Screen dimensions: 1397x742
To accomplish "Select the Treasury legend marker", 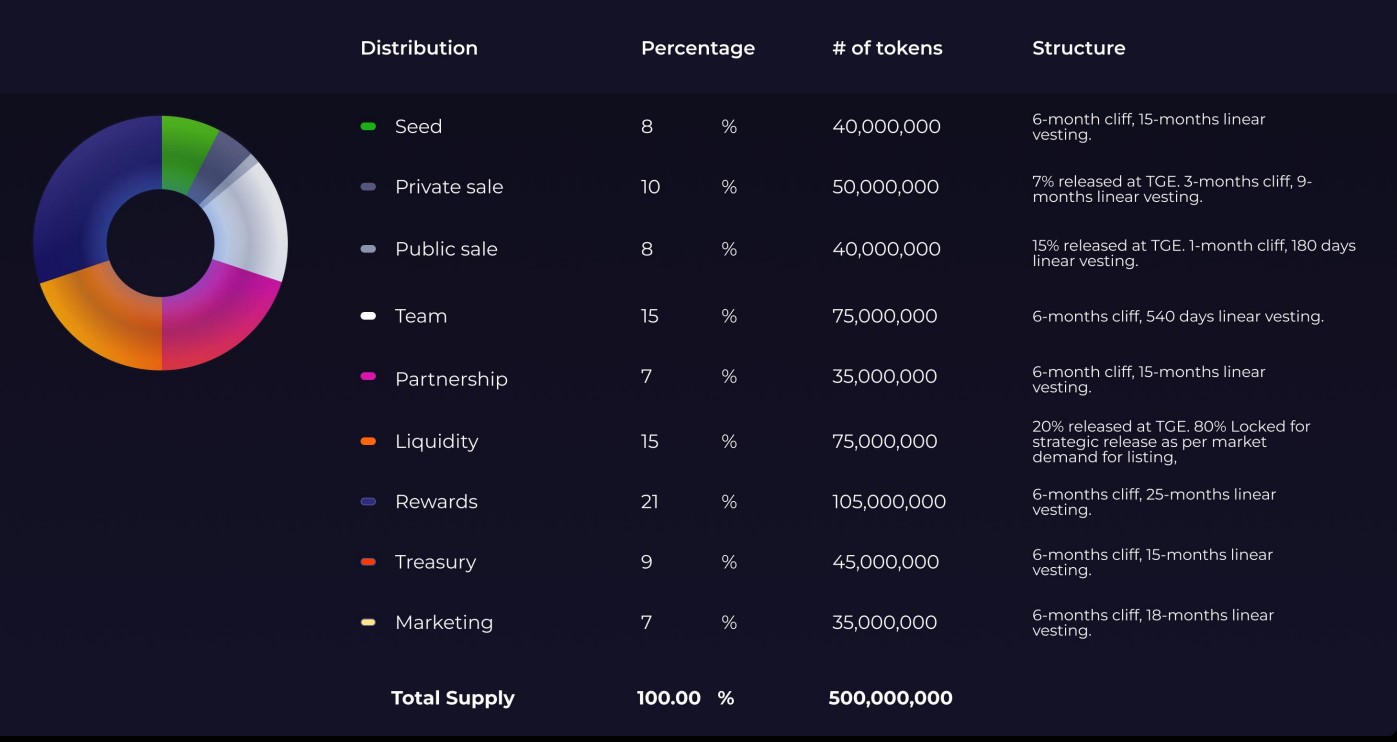I will 369,562.
